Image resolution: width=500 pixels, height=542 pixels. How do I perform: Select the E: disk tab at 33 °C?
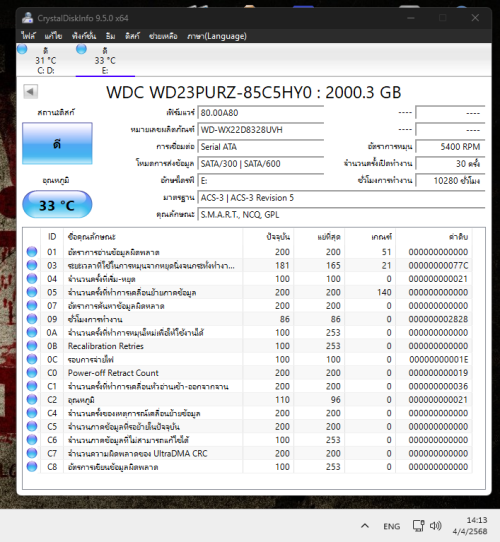click(105, 60)
